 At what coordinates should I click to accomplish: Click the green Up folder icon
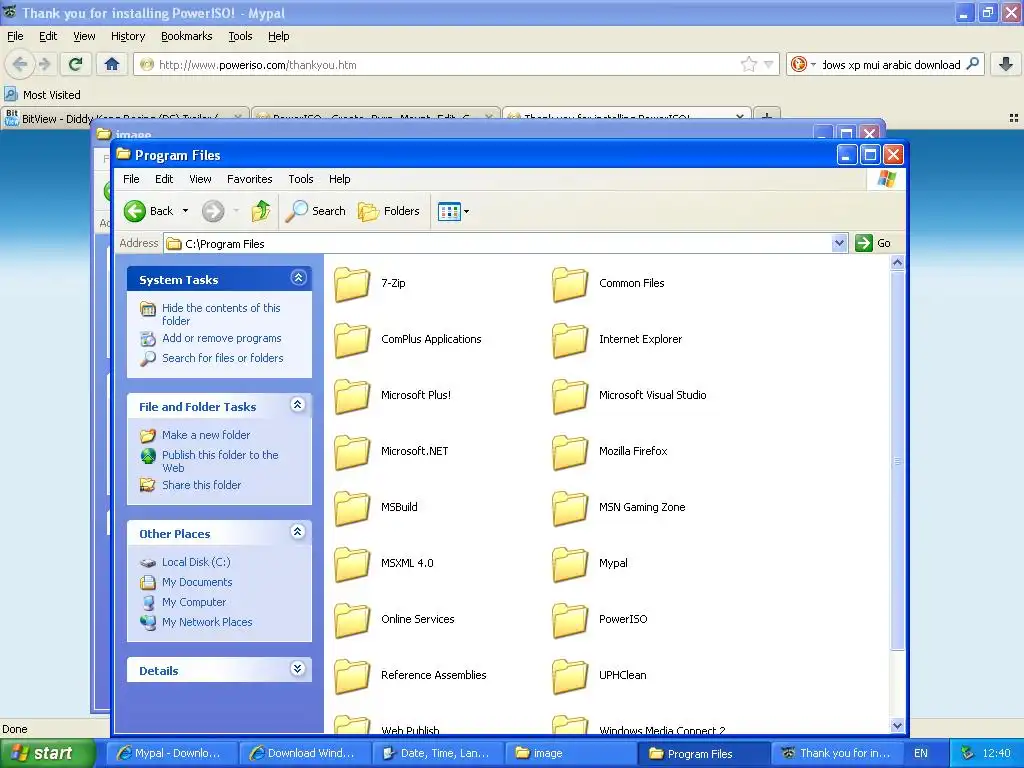click(x=261, y=211)
